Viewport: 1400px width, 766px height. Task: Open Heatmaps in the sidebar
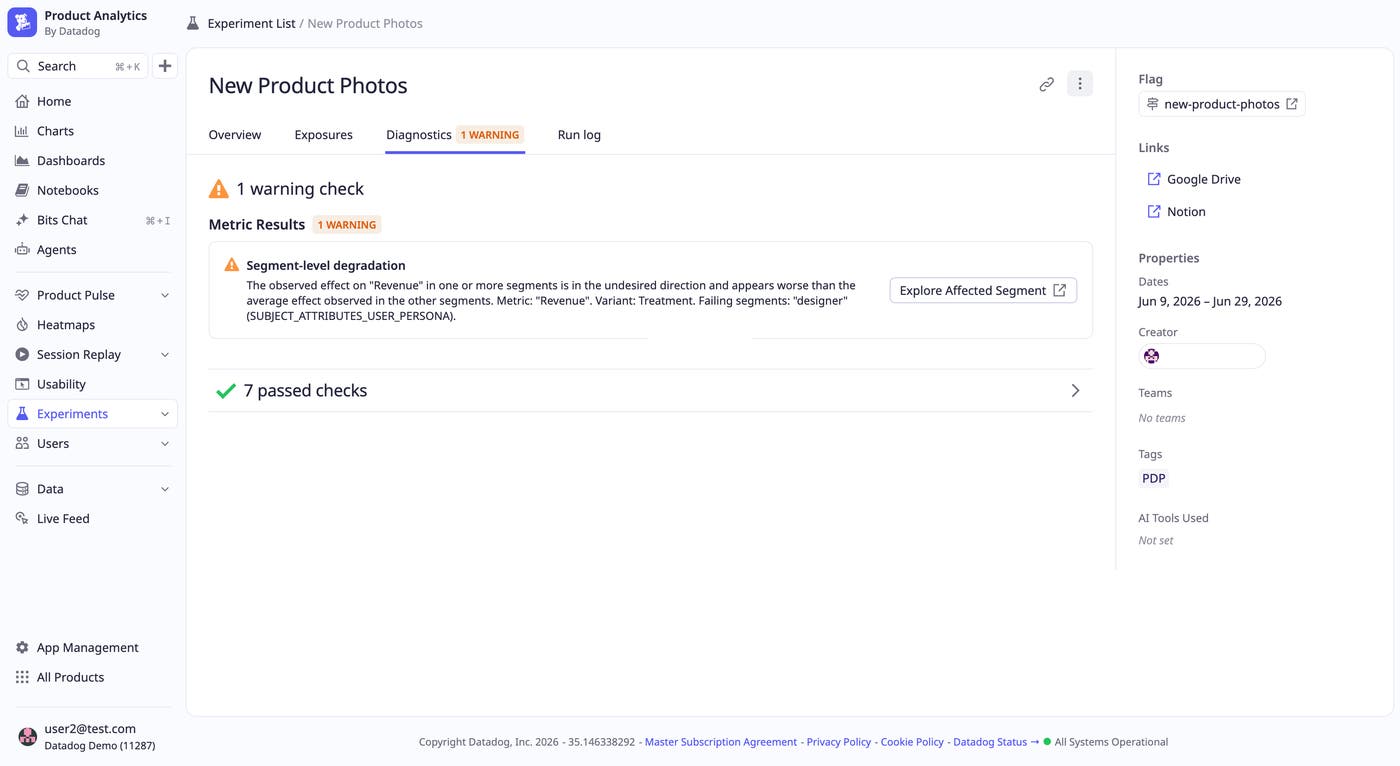pos(92,325)
